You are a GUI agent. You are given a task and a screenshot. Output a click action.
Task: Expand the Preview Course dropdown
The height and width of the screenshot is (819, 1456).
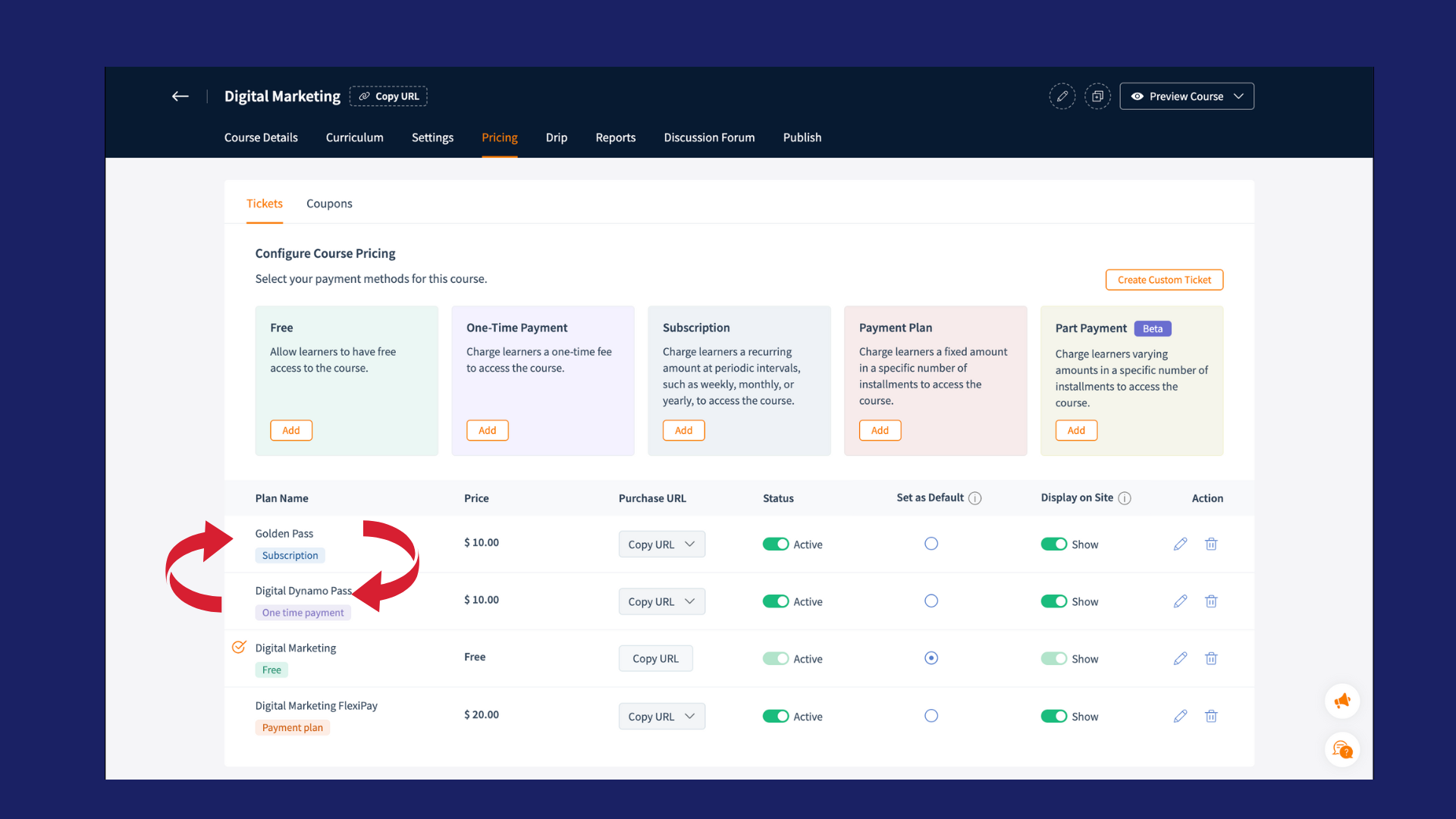tap(1238, 96)
